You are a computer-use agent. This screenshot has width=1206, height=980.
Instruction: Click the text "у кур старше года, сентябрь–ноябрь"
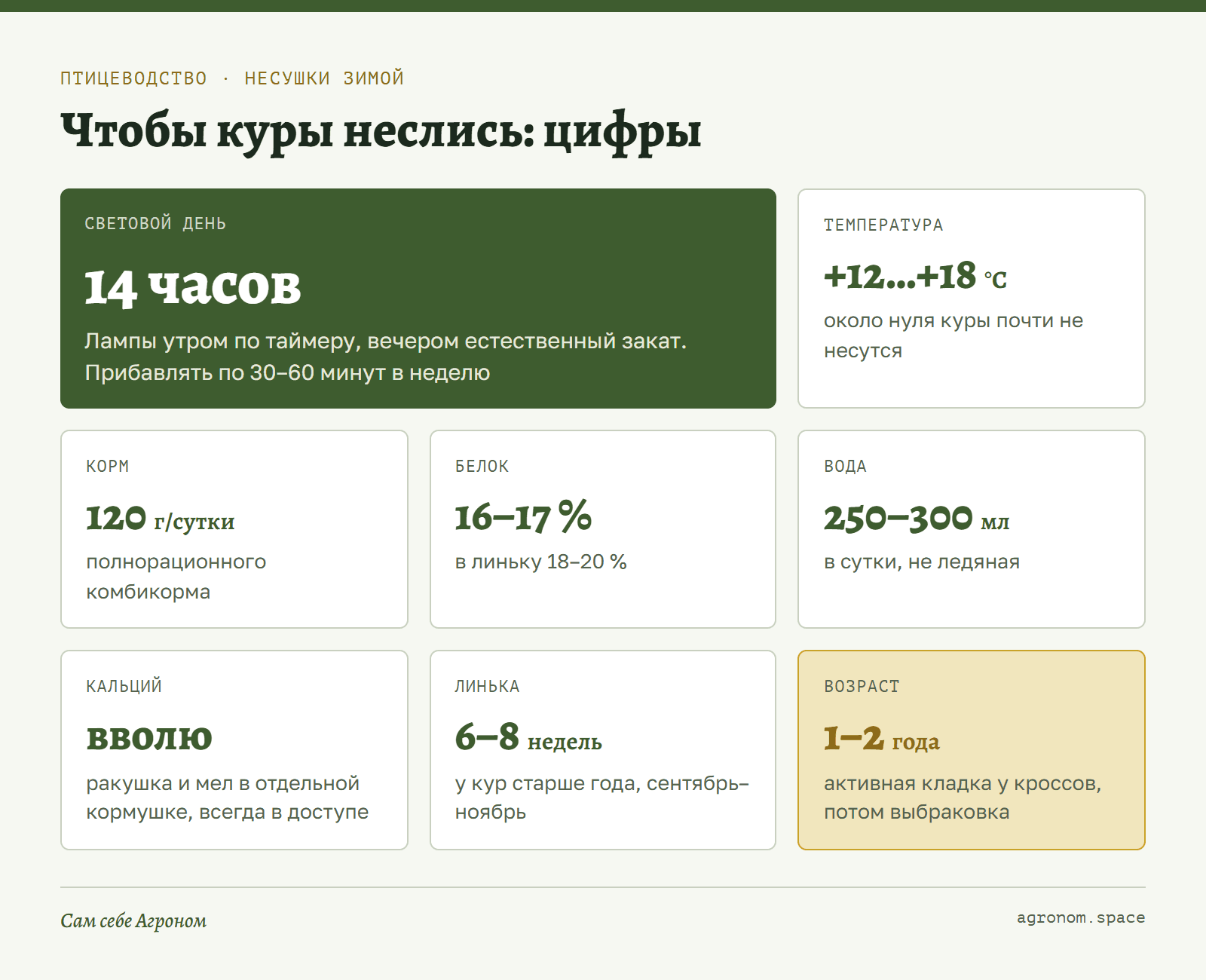[x=602, y=798]
